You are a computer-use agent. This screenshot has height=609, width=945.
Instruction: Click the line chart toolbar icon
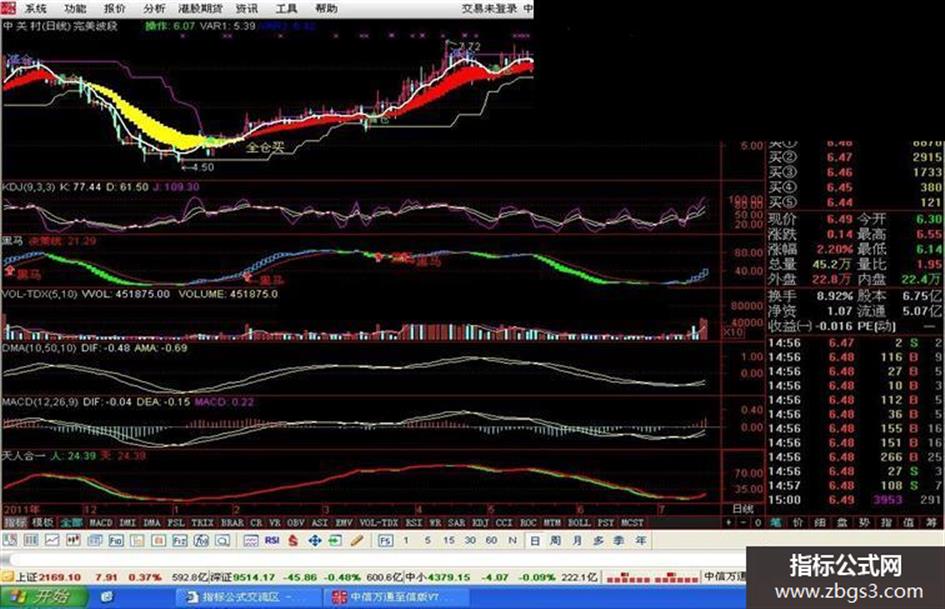[x=52, y=540]
